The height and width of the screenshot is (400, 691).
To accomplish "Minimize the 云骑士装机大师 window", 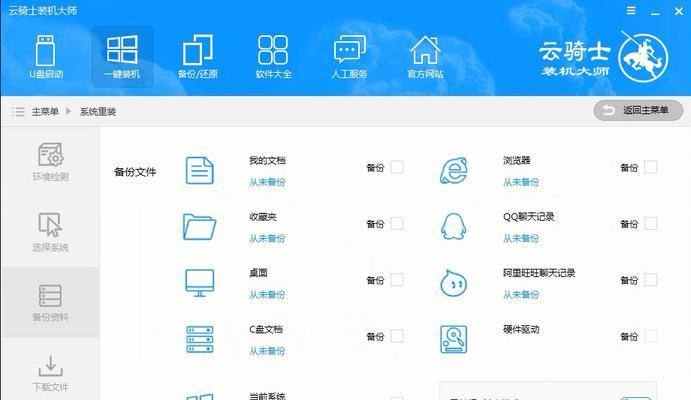I will pyautogui.click(x=655, y=12).
